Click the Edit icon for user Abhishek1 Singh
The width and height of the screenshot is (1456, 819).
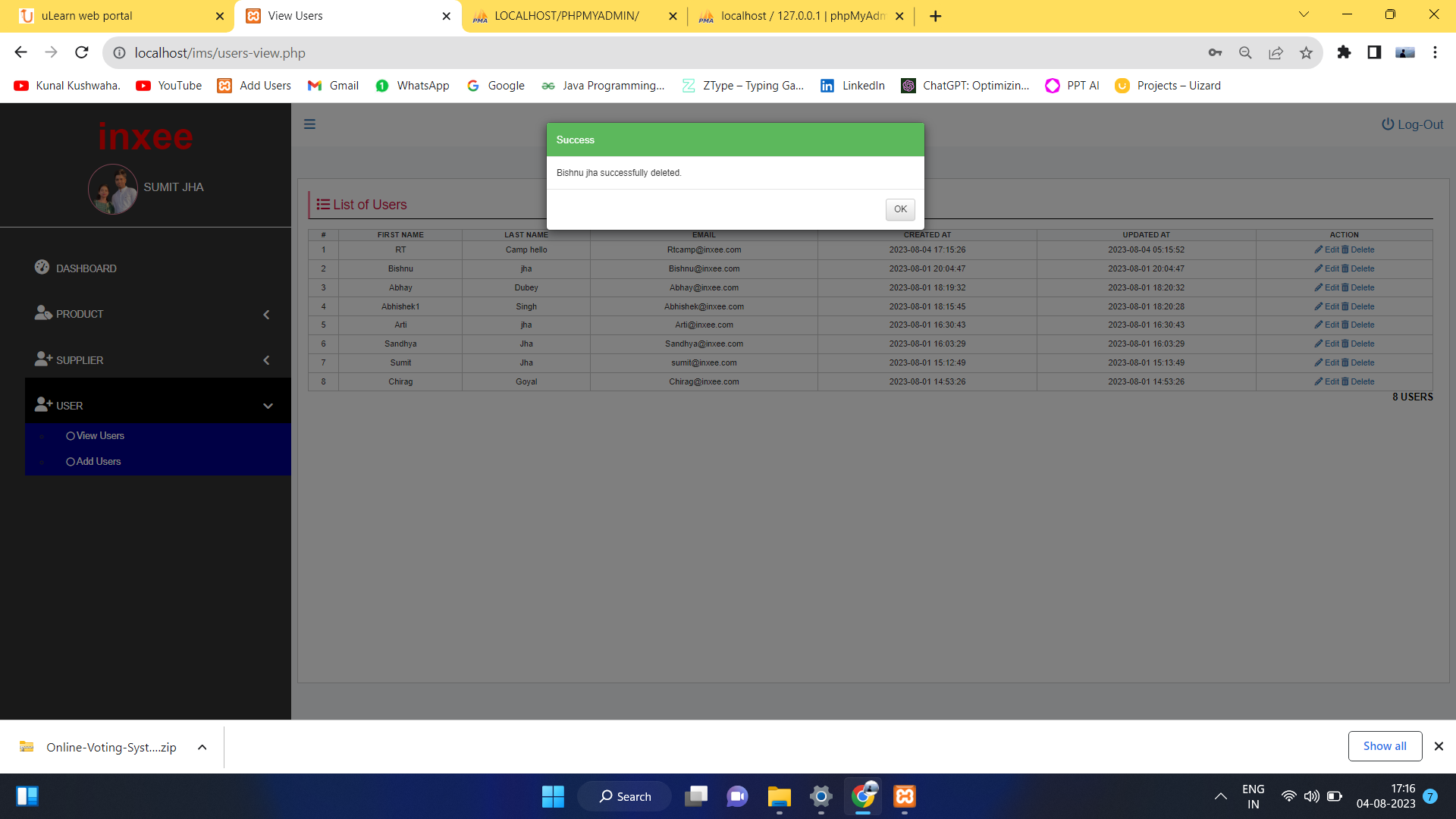coord(1318,306)
